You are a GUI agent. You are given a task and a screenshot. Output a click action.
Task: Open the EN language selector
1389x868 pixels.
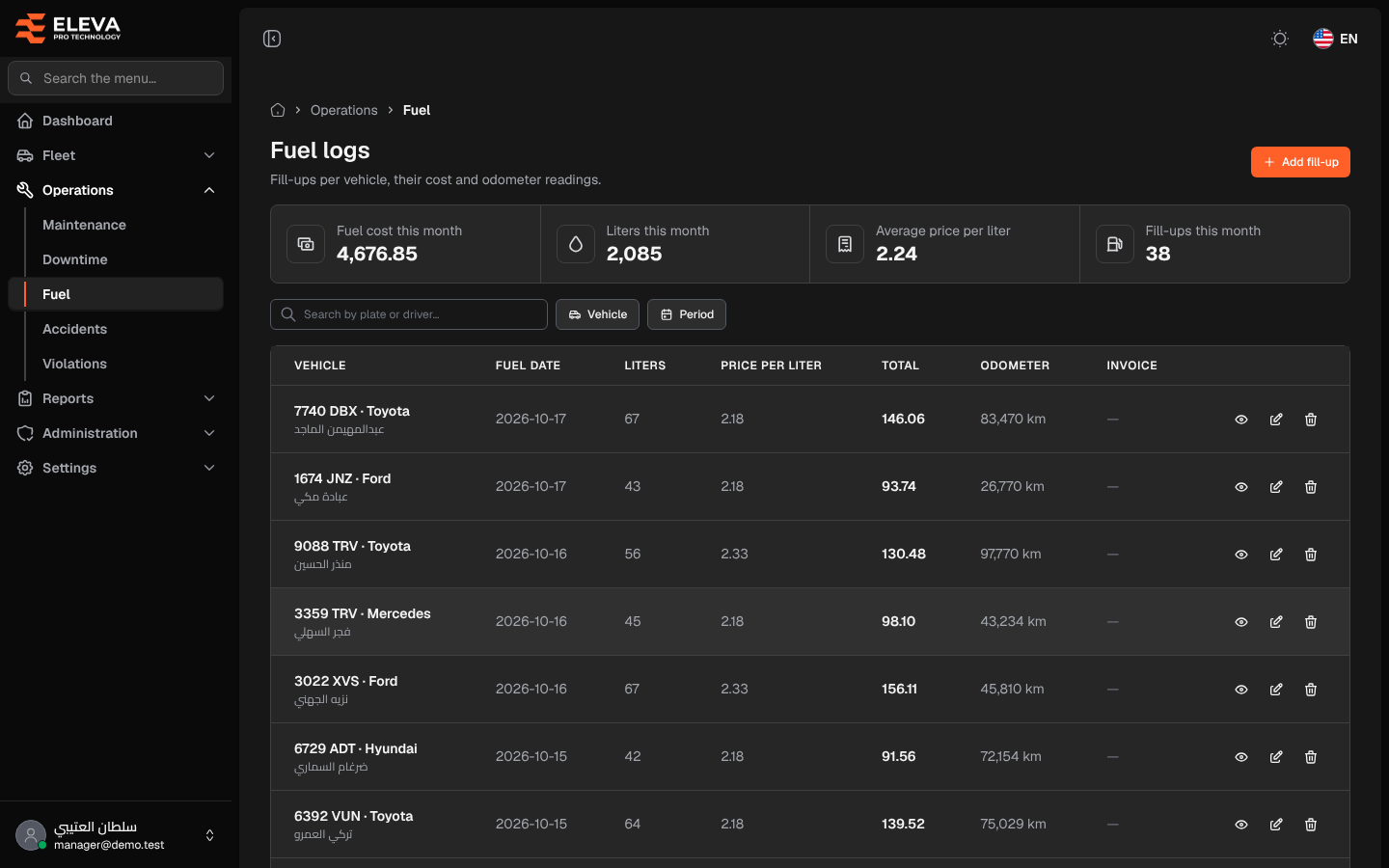click(1335, 39)
